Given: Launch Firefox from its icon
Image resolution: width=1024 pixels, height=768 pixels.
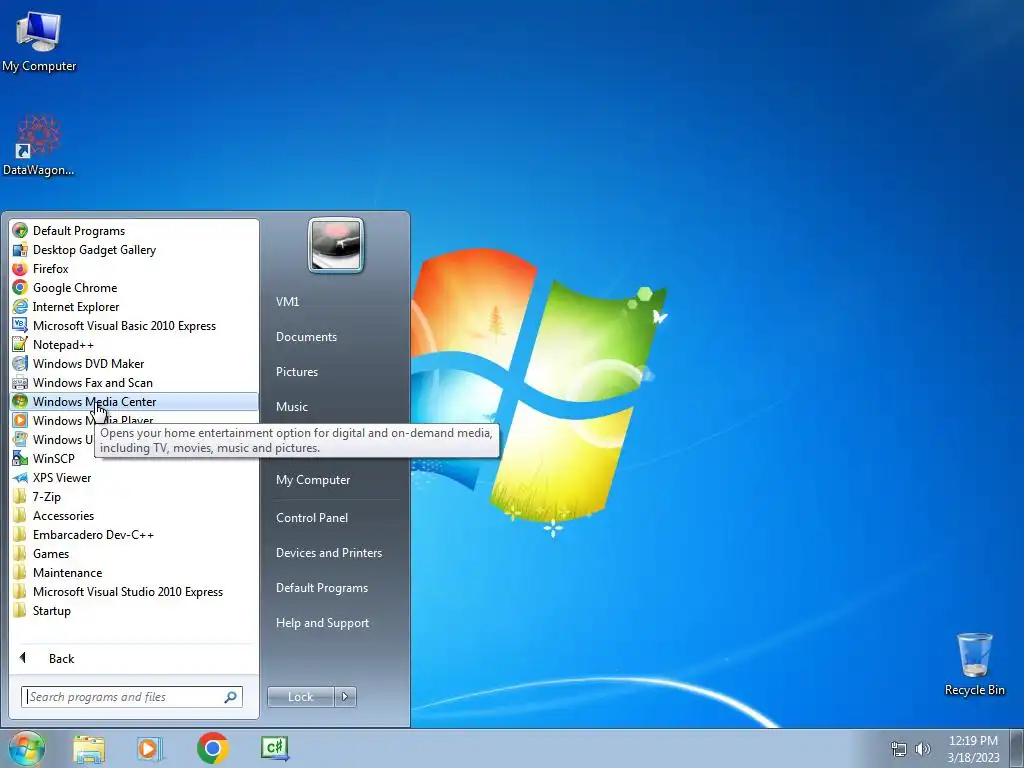Looking at the screenshot, I should (x=20, y=268).
